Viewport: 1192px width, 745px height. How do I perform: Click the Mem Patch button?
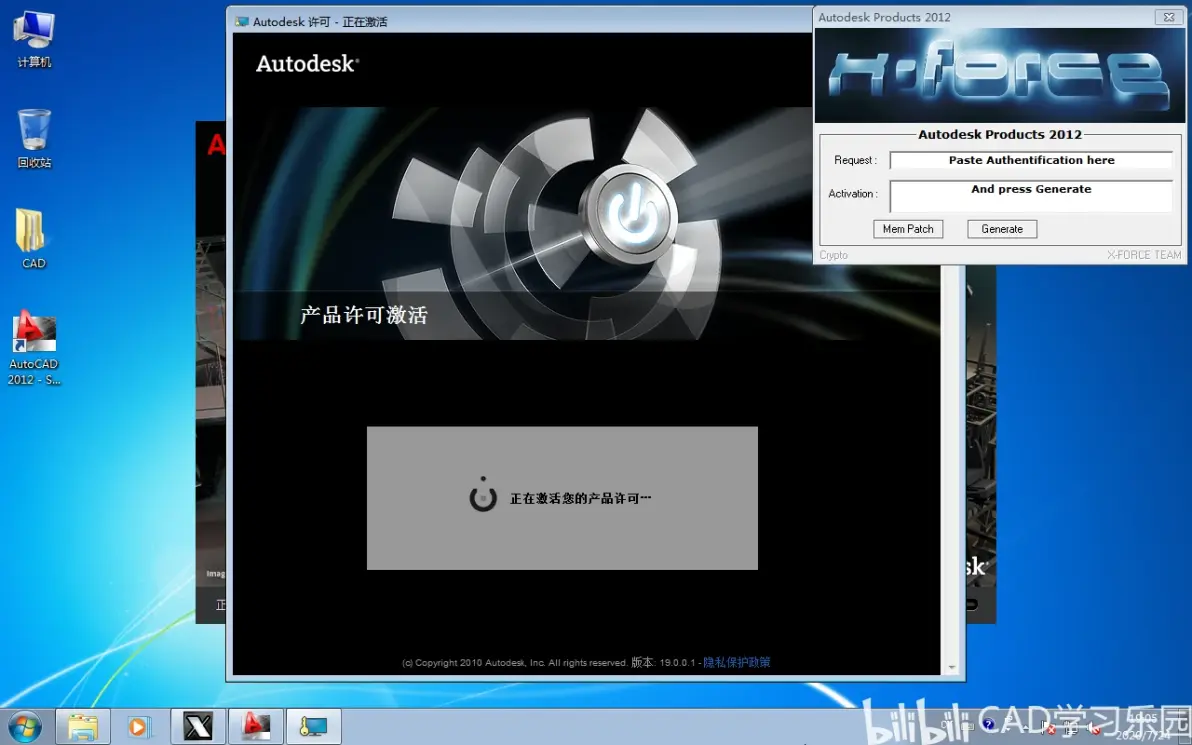click(x=908, y=229)
